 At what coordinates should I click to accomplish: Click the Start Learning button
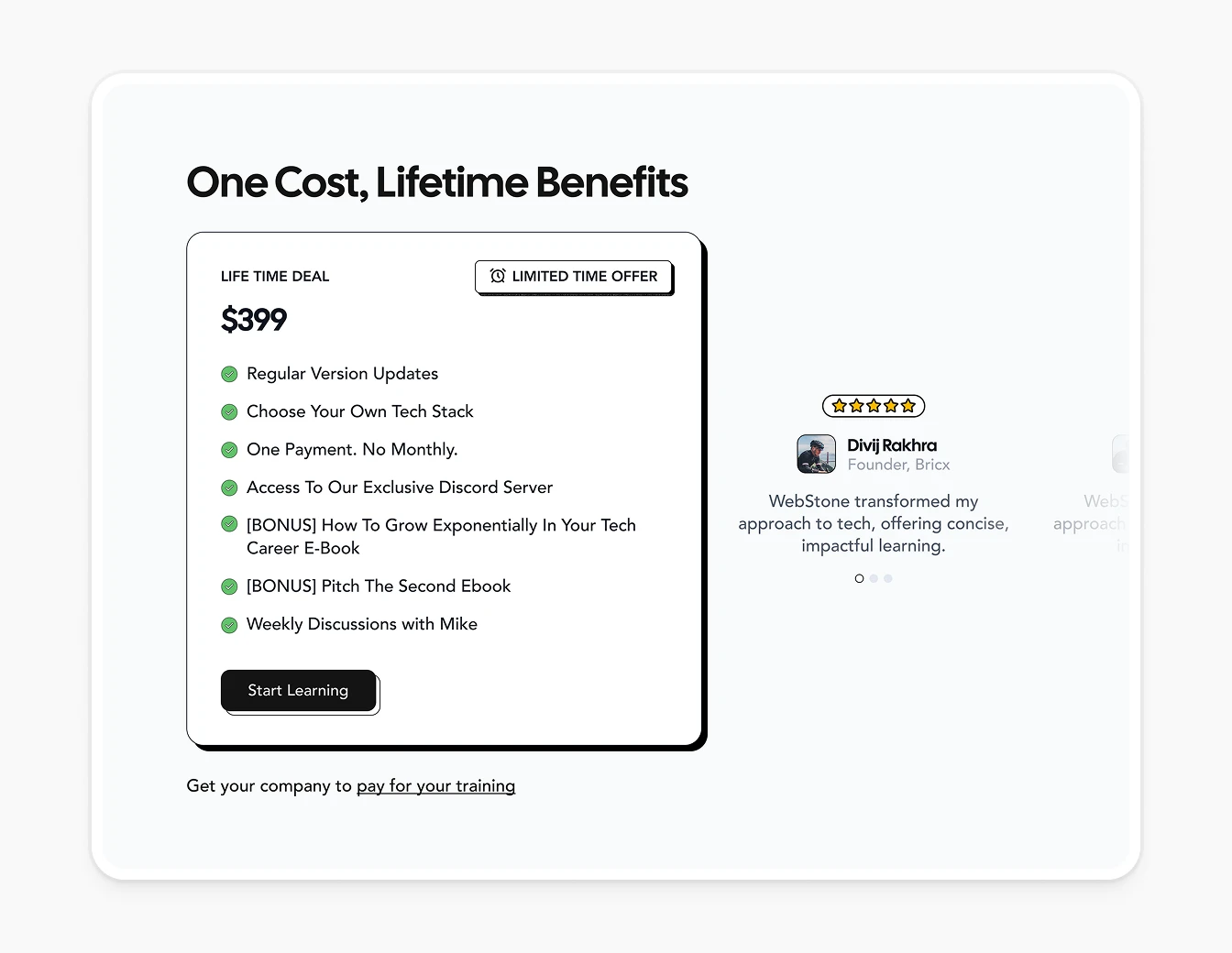[298, 690]
